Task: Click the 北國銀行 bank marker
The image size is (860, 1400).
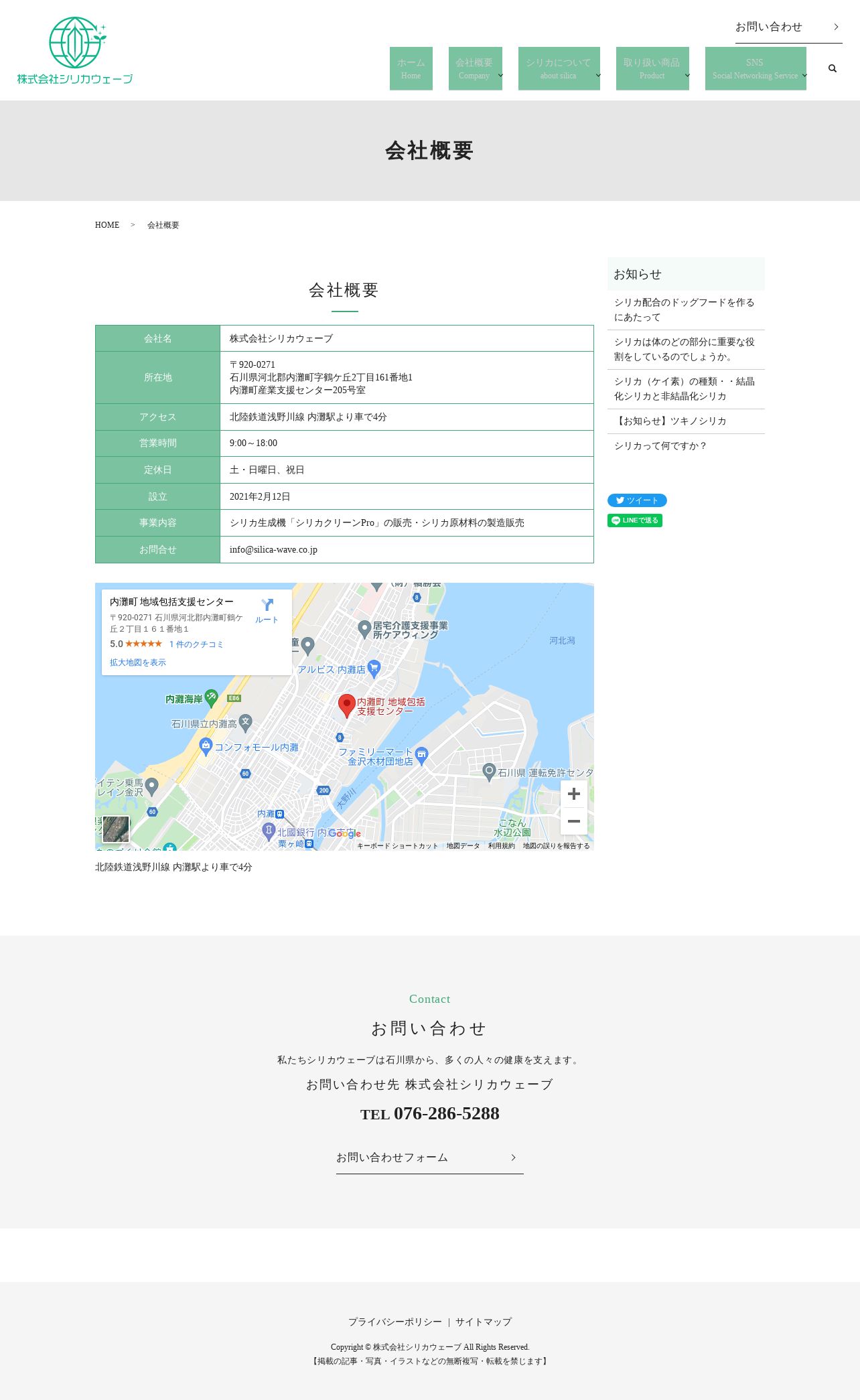Action: [269, 832]
